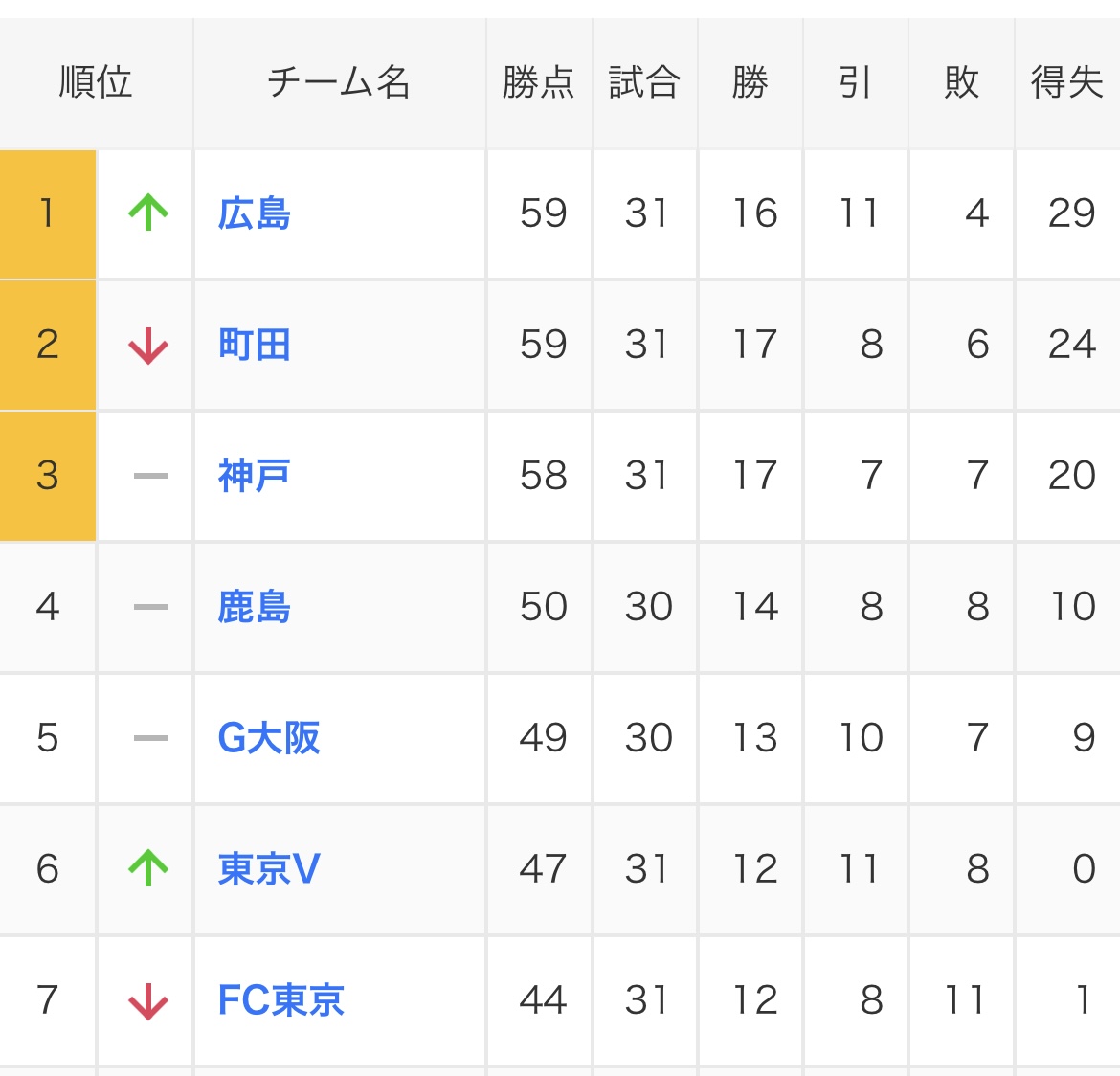Viewport: 1120px width, 1076px height.
Task: Click the red down arrow beside 町田
Action: click(x=148, y=346)
